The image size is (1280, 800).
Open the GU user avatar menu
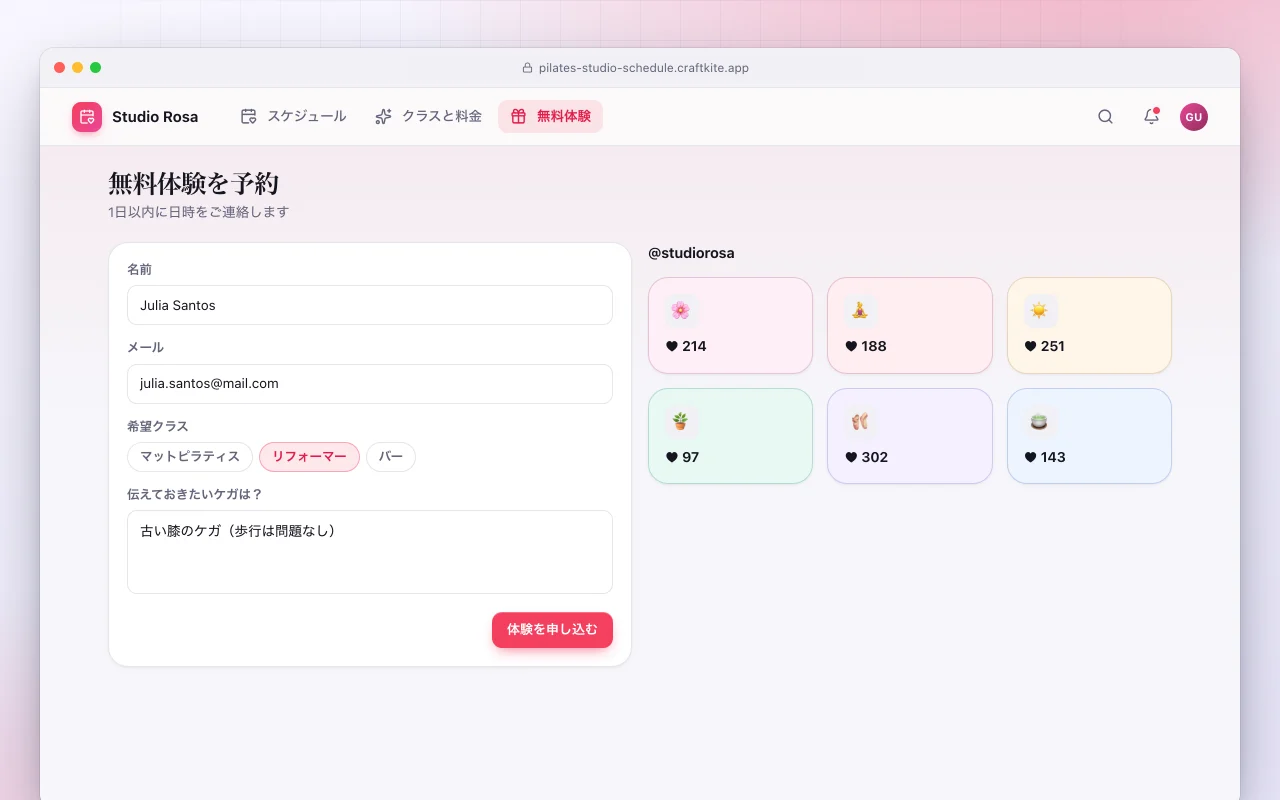(1194, 117)
